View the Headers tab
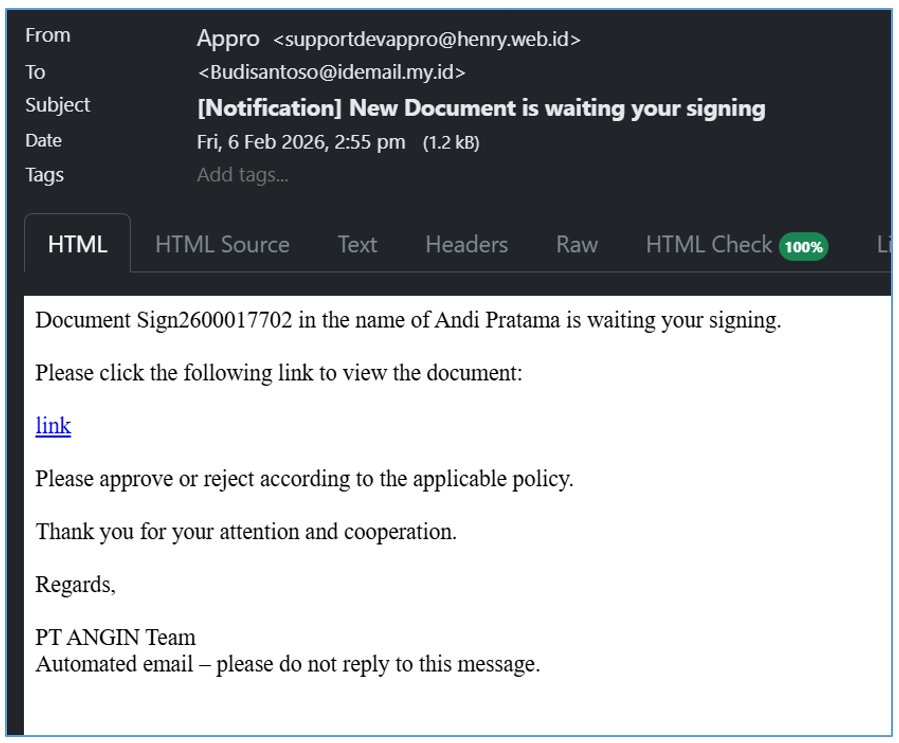This screenshot has height=743, width=899. pyautogui.click(x=466, y=245)
